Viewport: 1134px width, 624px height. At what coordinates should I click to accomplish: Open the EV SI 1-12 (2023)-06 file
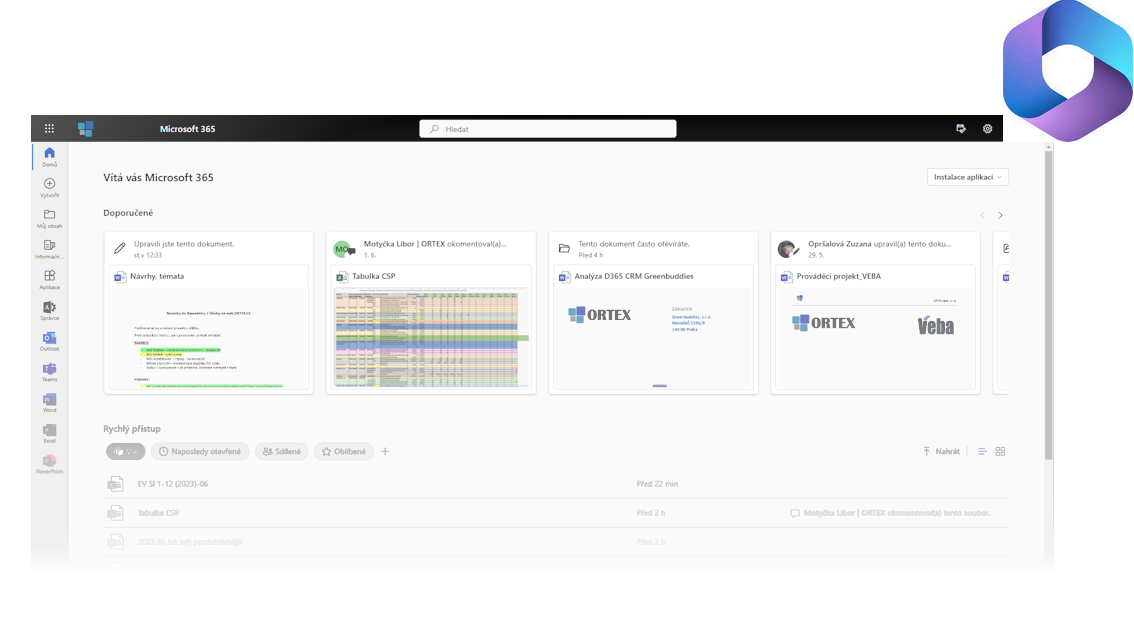173,484
